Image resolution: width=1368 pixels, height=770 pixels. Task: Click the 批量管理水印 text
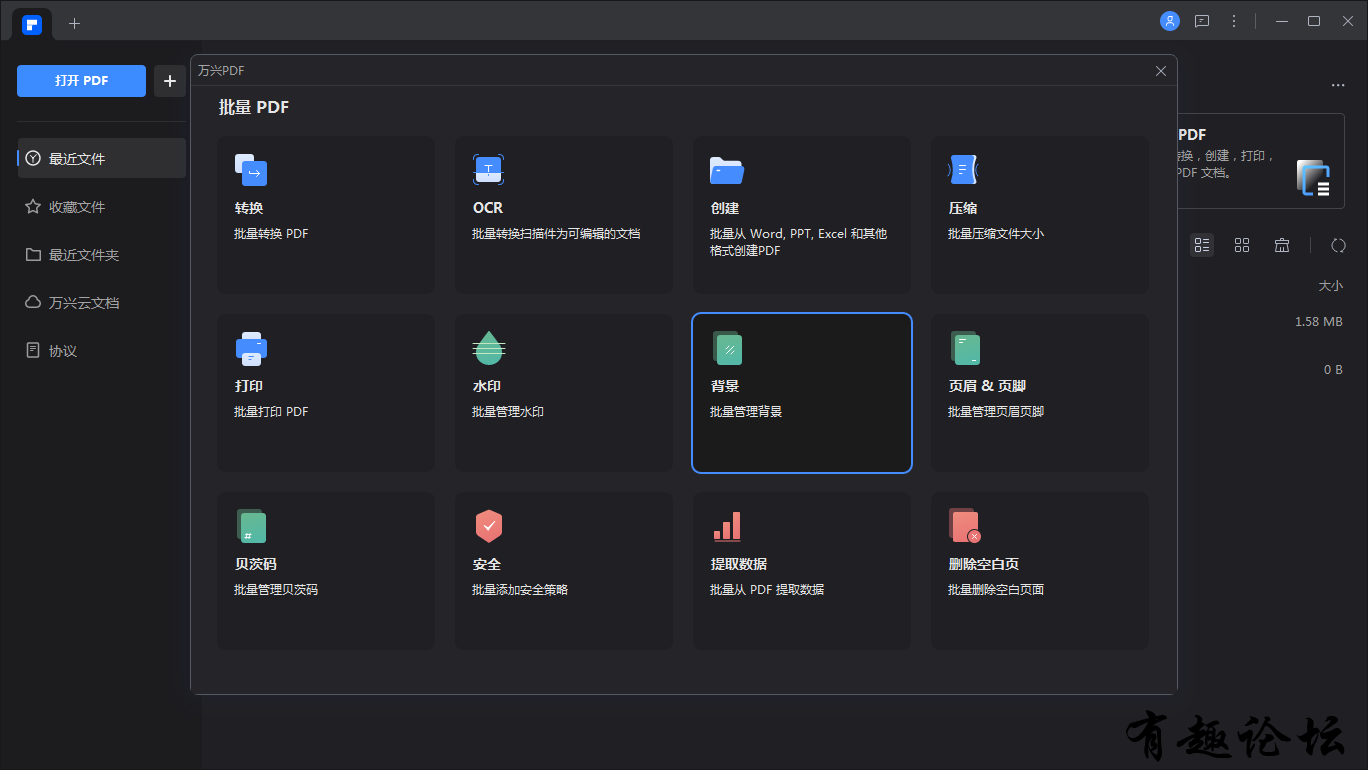point(508,412)
